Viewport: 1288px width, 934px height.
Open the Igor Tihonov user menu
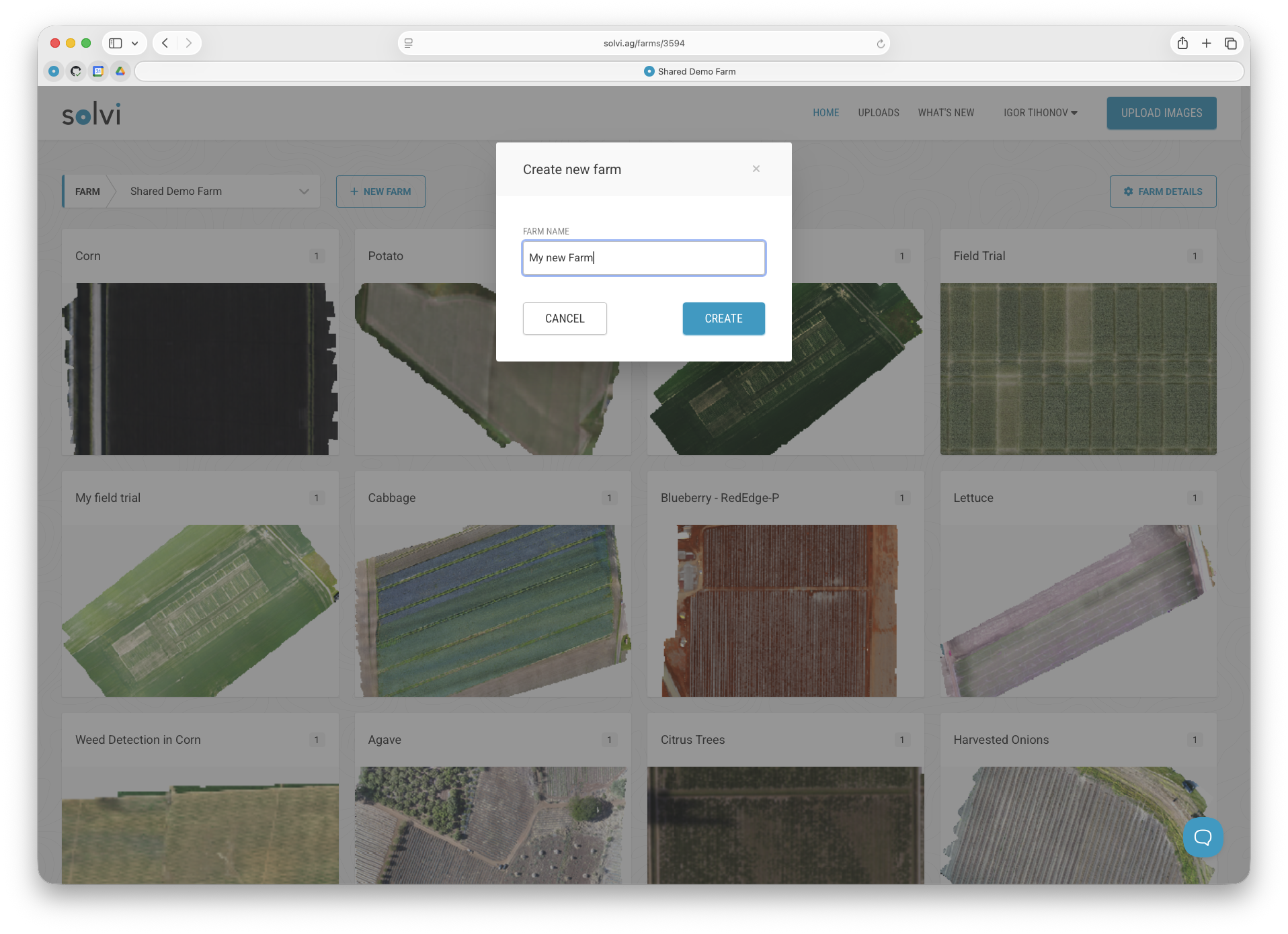(1040, 113)
